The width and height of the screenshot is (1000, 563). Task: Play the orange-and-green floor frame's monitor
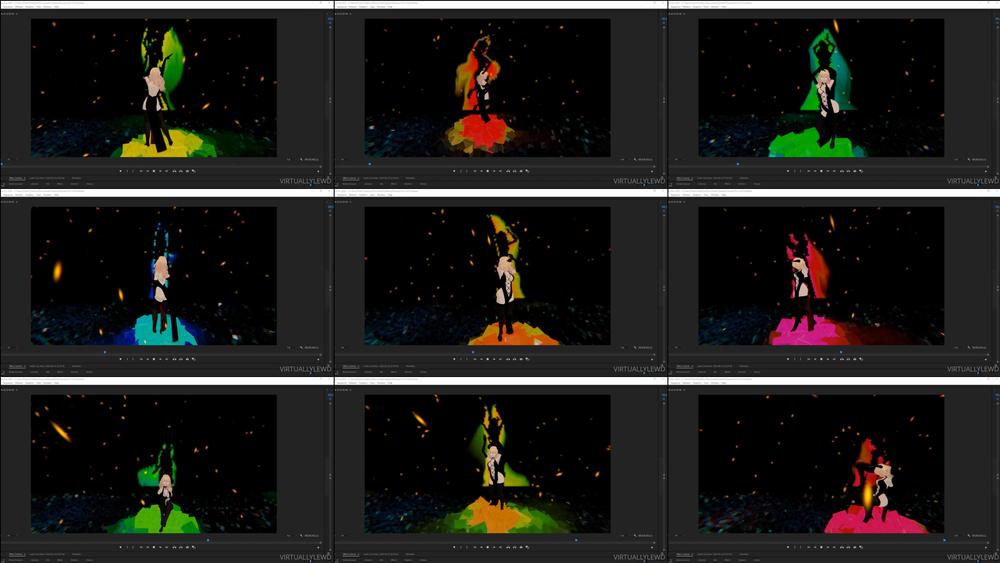pyautogui.click(x=487, y=547)
